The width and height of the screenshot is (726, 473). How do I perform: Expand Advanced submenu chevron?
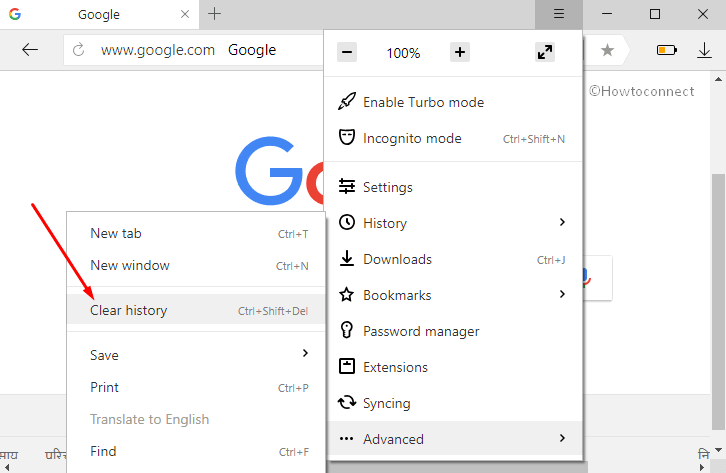coord(562,438)
